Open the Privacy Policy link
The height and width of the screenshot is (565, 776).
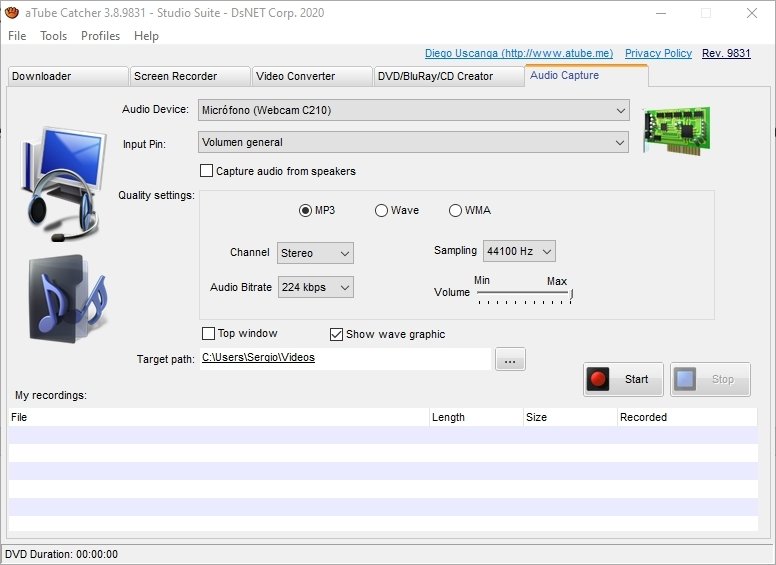click(658, 53)
